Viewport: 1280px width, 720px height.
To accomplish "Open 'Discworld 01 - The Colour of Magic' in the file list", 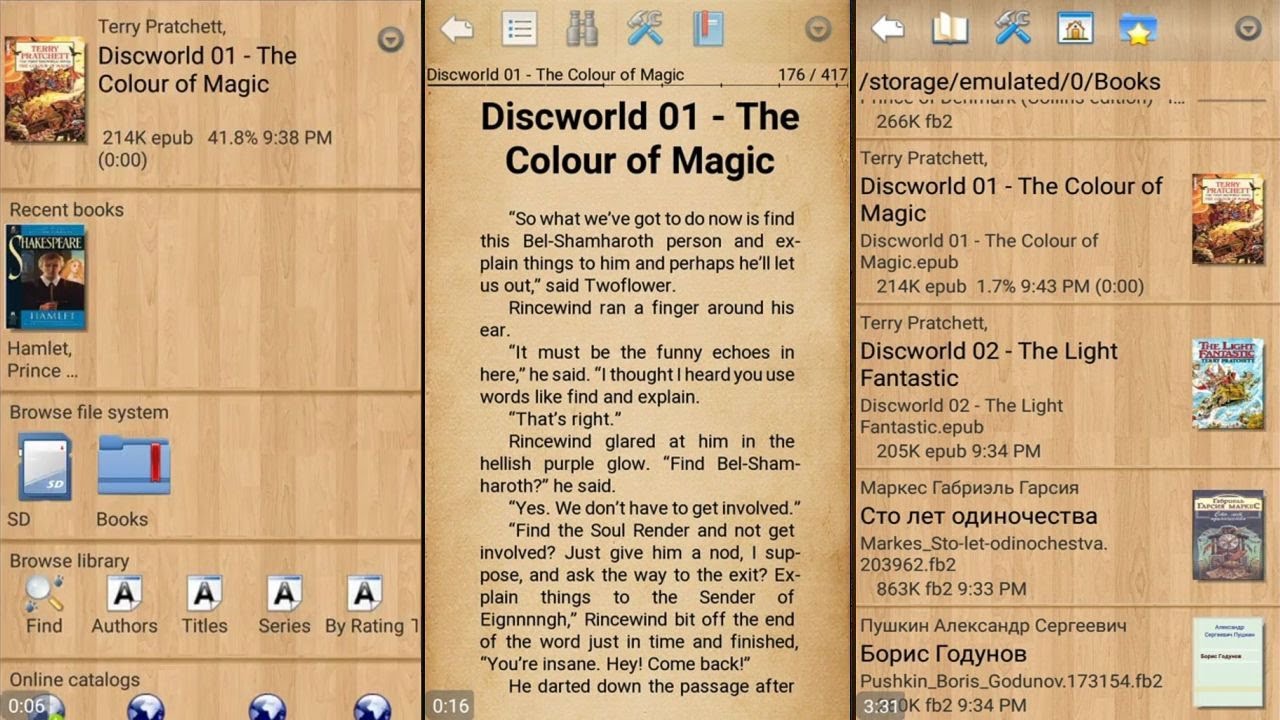I will (1066, 222).
